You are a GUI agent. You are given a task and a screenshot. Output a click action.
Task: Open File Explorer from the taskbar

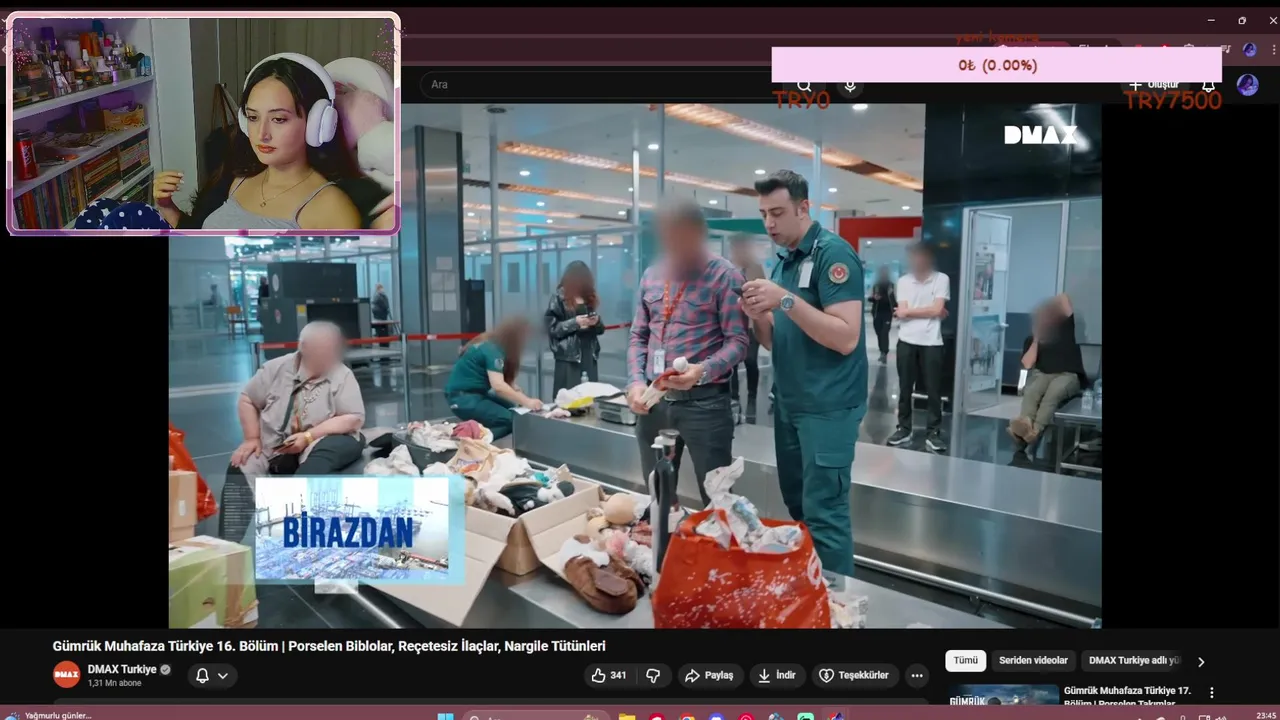point(626,716)
